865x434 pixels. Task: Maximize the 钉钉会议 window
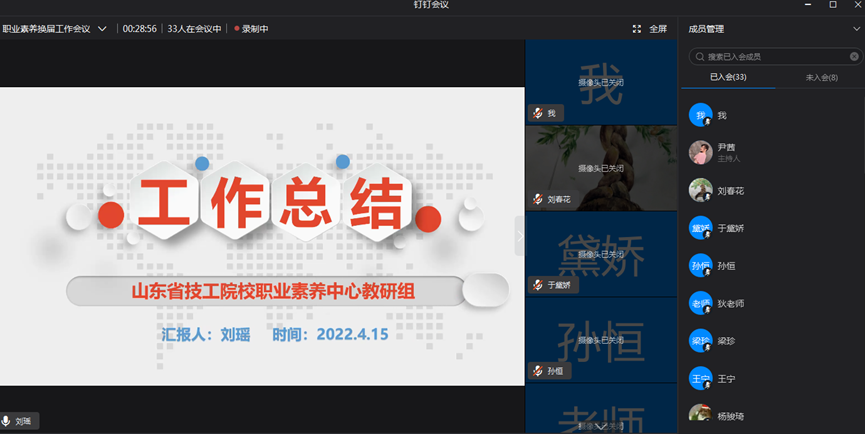click(x=833, y=4)
